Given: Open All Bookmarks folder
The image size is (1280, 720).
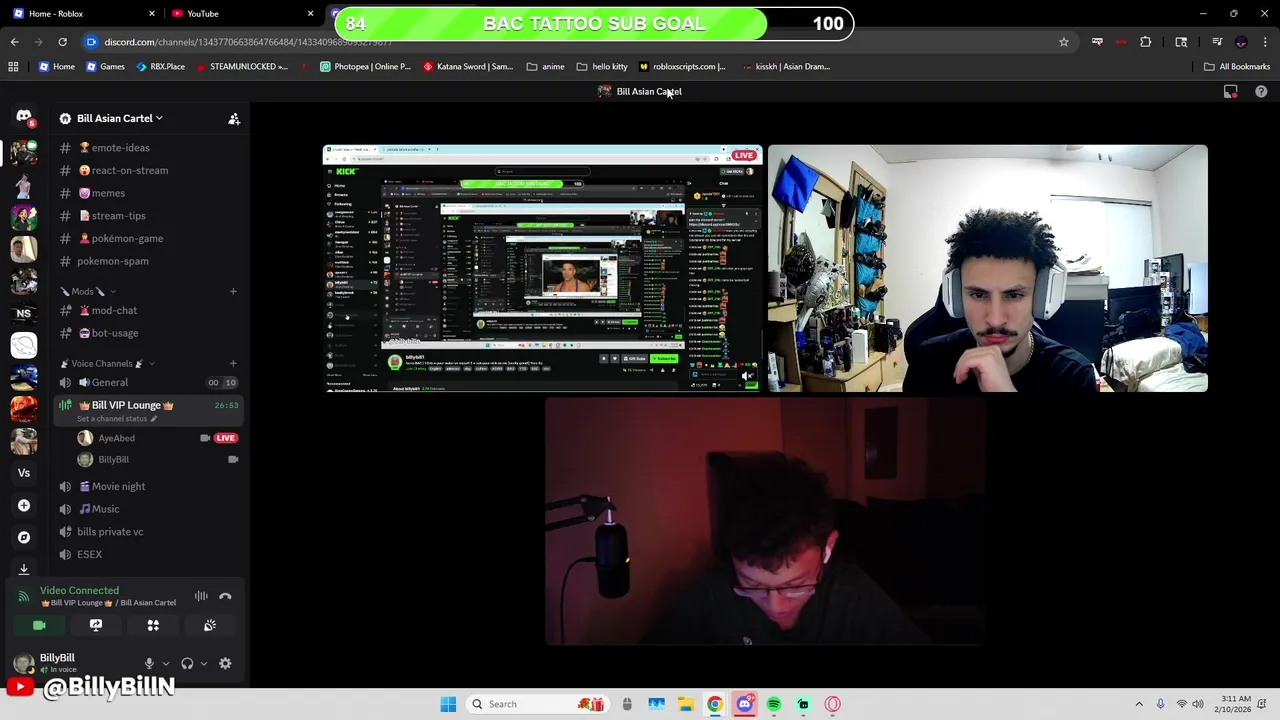Looking at the screenshot, I should click(x=1237, y=67).
